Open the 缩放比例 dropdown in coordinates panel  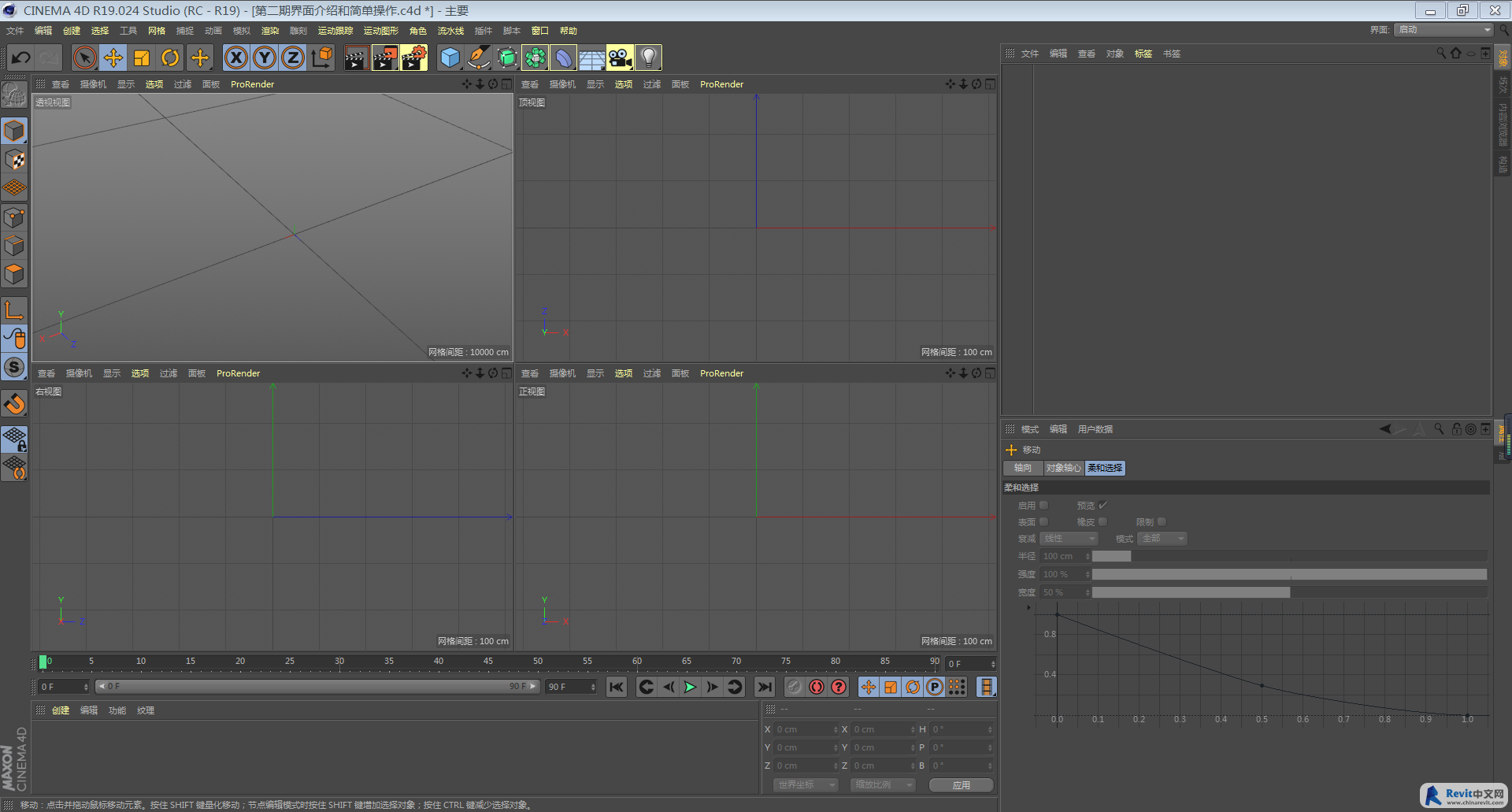click(883, 785)
